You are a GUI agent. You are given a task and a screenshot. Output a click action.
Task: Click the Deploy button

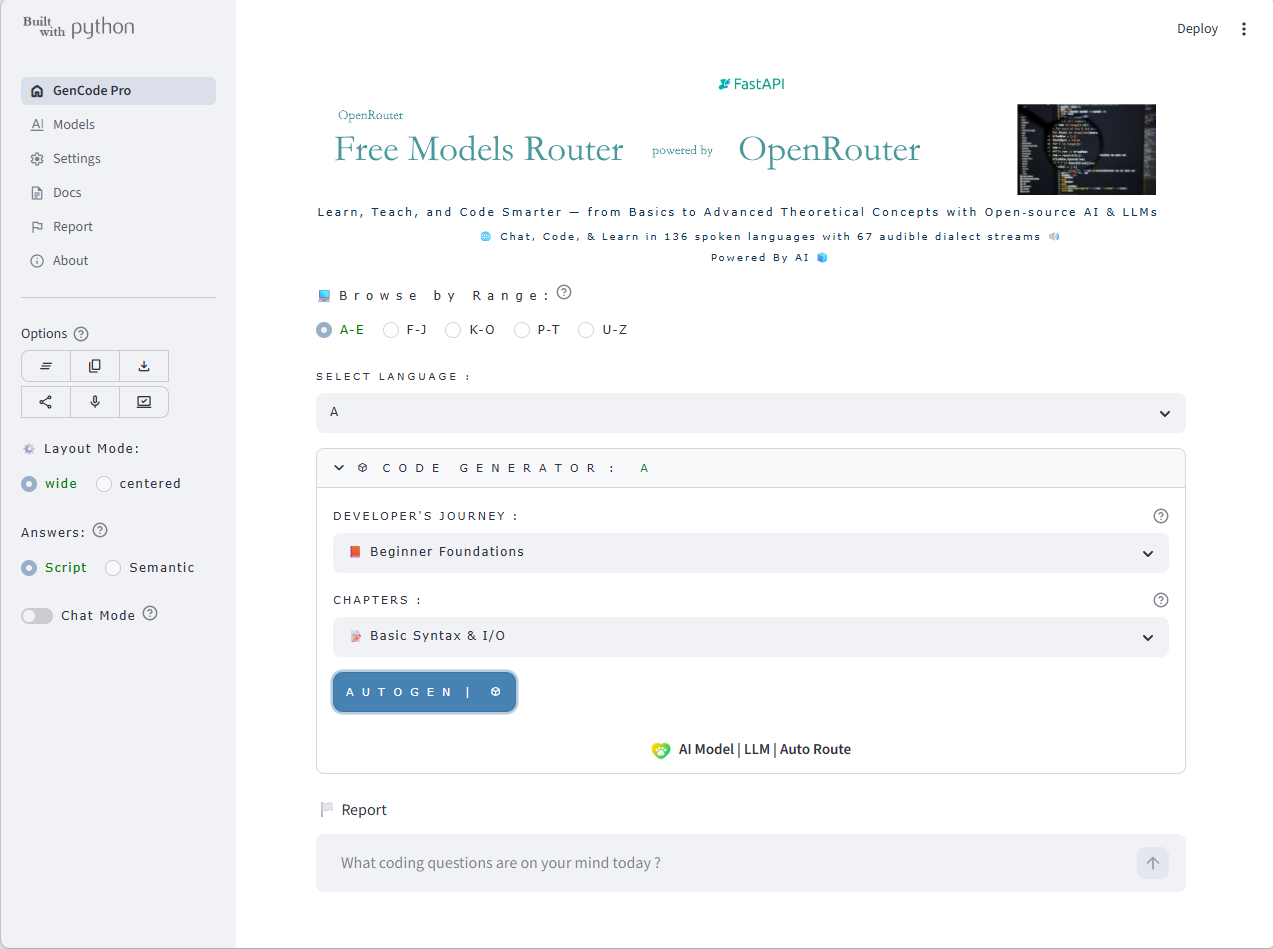pyautogui.click(x=1197, y=29)
